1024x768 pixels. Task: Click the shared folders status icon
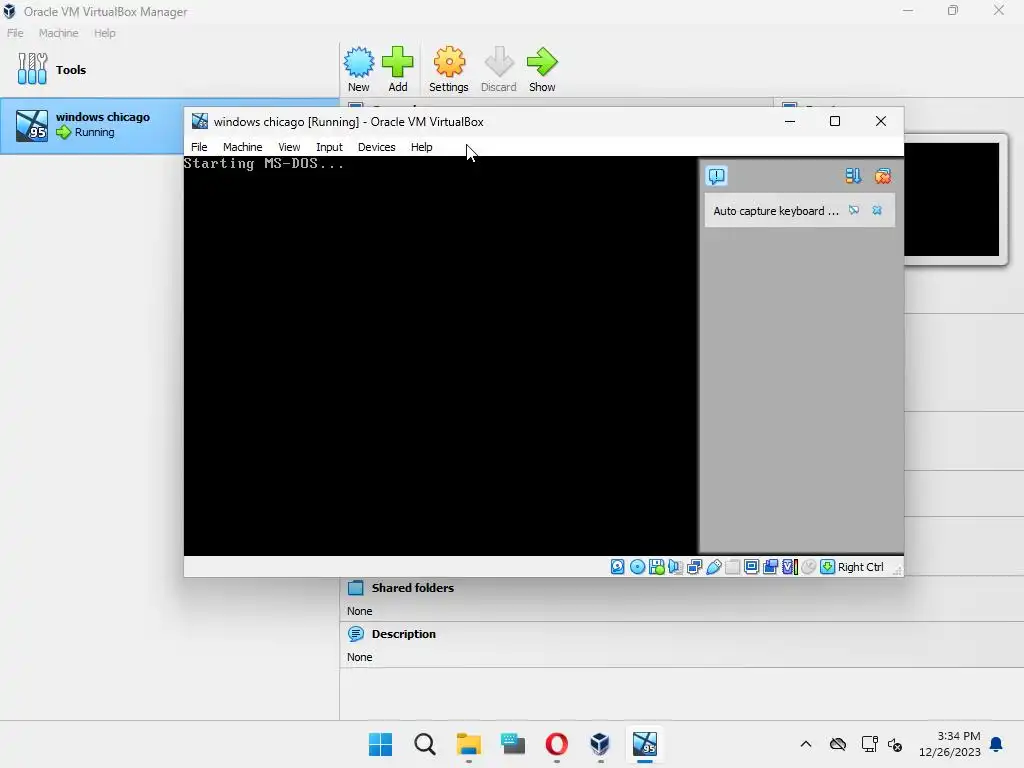click(x=732, y=567)
